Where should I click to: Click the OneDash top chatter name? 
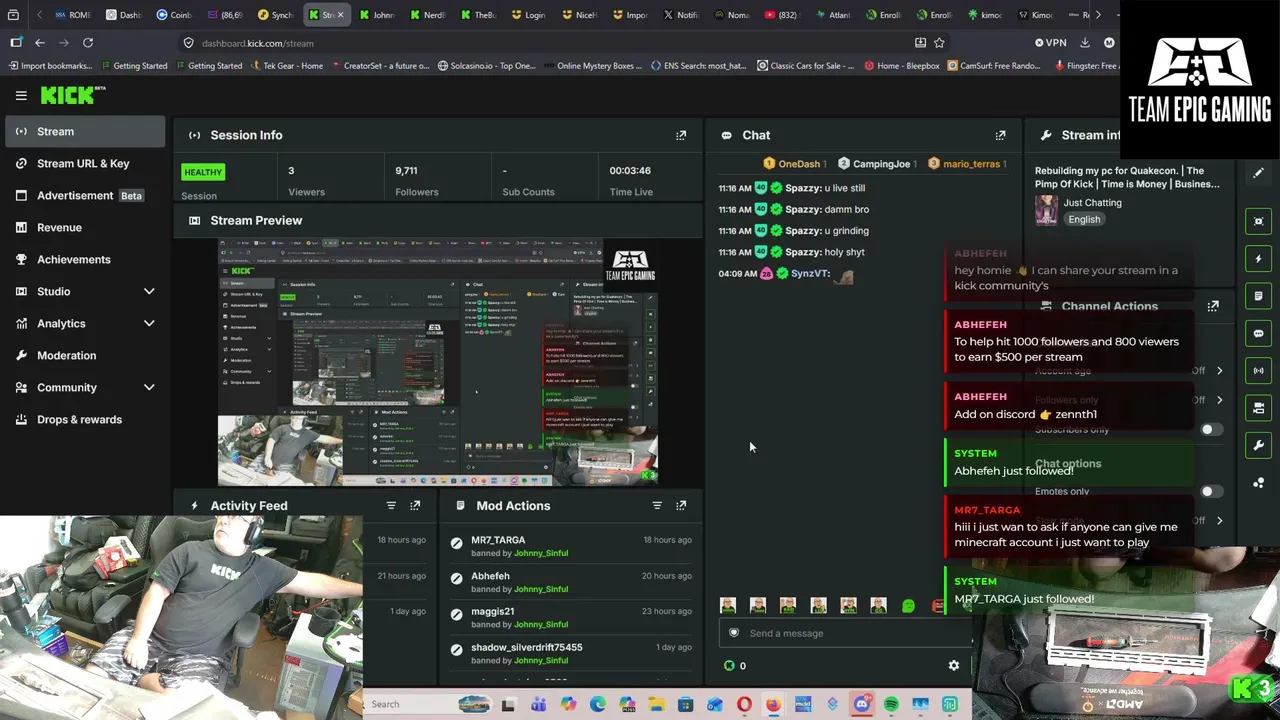point(799,164)
